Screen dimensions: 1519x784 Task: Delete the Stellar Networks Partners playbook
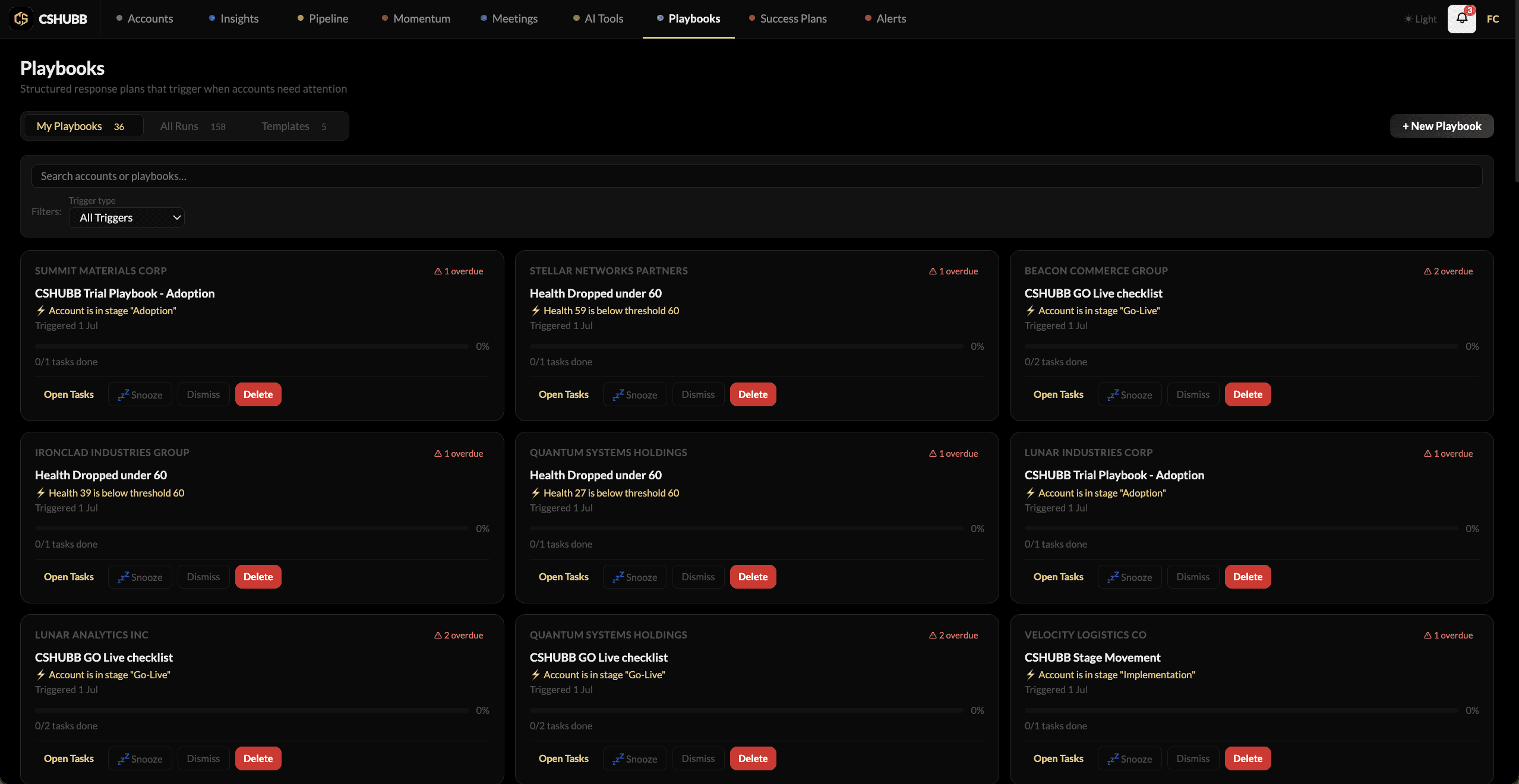(x=753, y=395)
